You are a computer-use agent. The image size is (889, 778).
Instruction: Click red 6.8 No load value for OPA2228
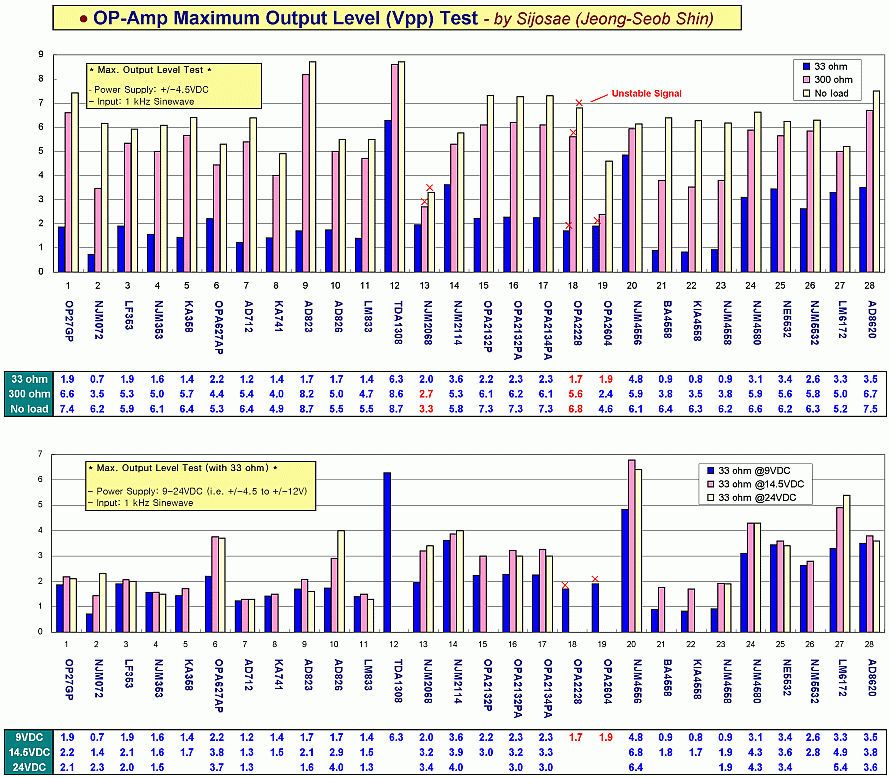click(x=575, y=409)
